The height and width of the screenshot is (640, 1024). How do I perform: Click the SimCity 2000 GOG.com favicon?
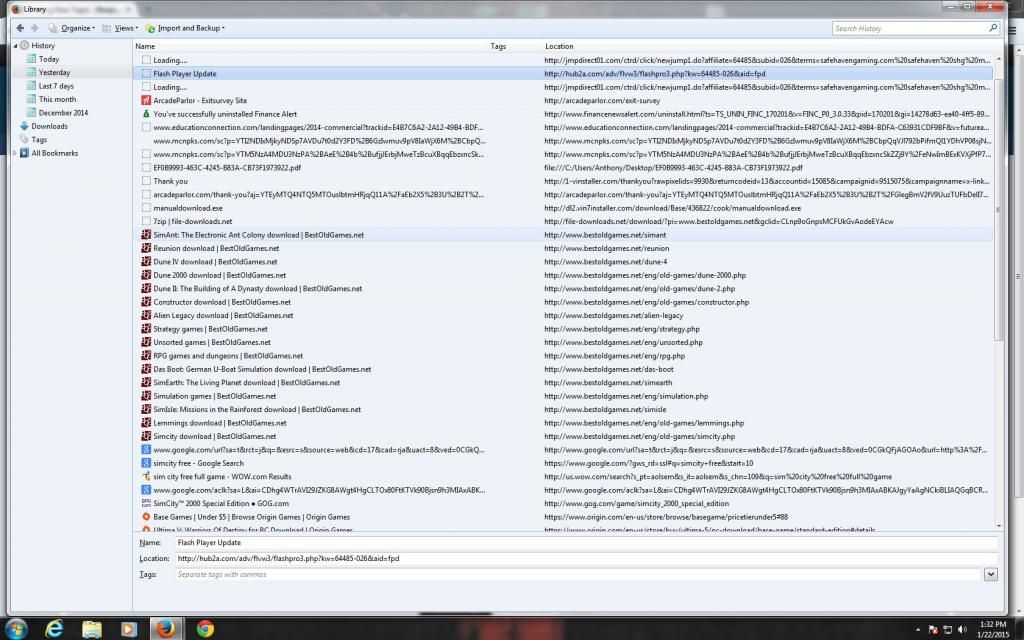[x=146, y=503]
